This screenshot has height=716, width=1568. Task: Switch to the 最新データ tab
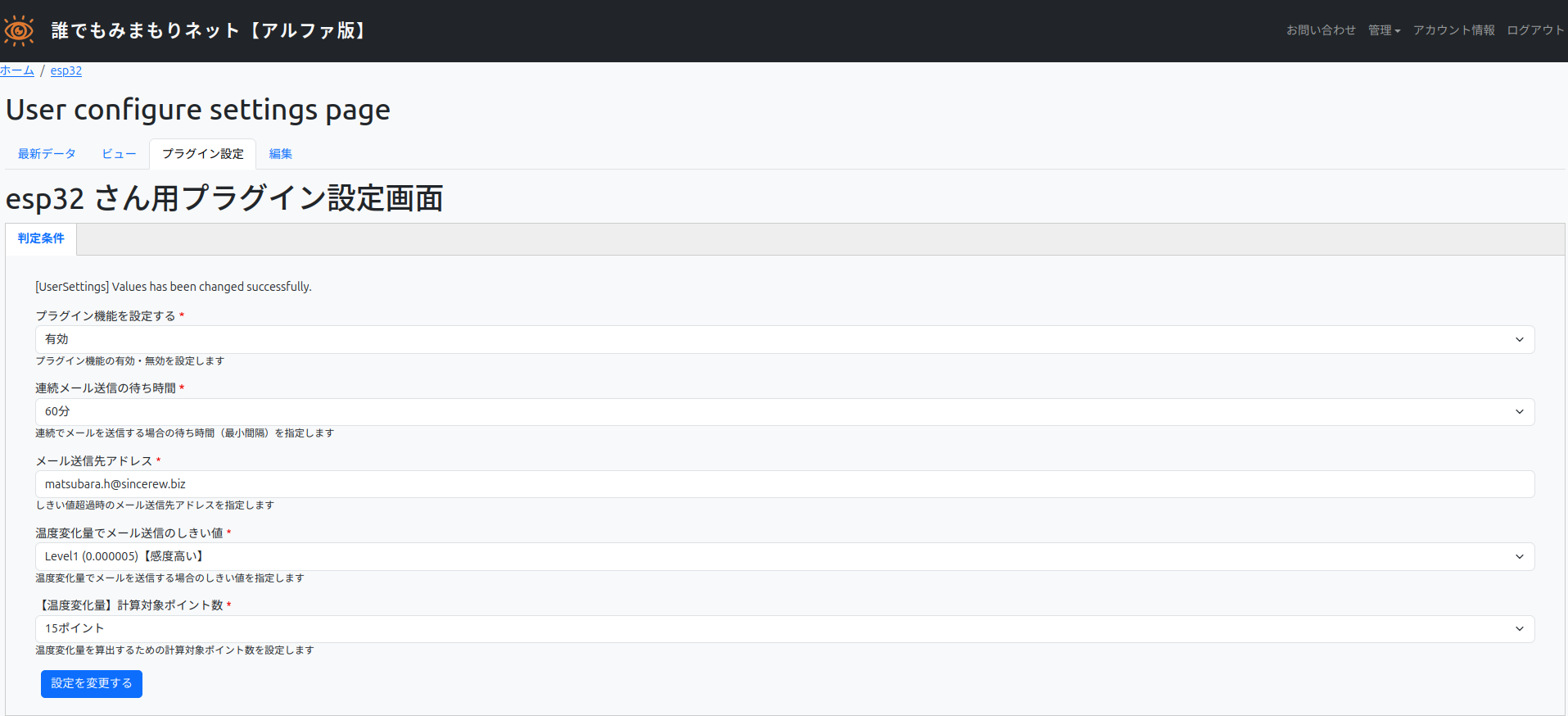[x=47, y=154]
